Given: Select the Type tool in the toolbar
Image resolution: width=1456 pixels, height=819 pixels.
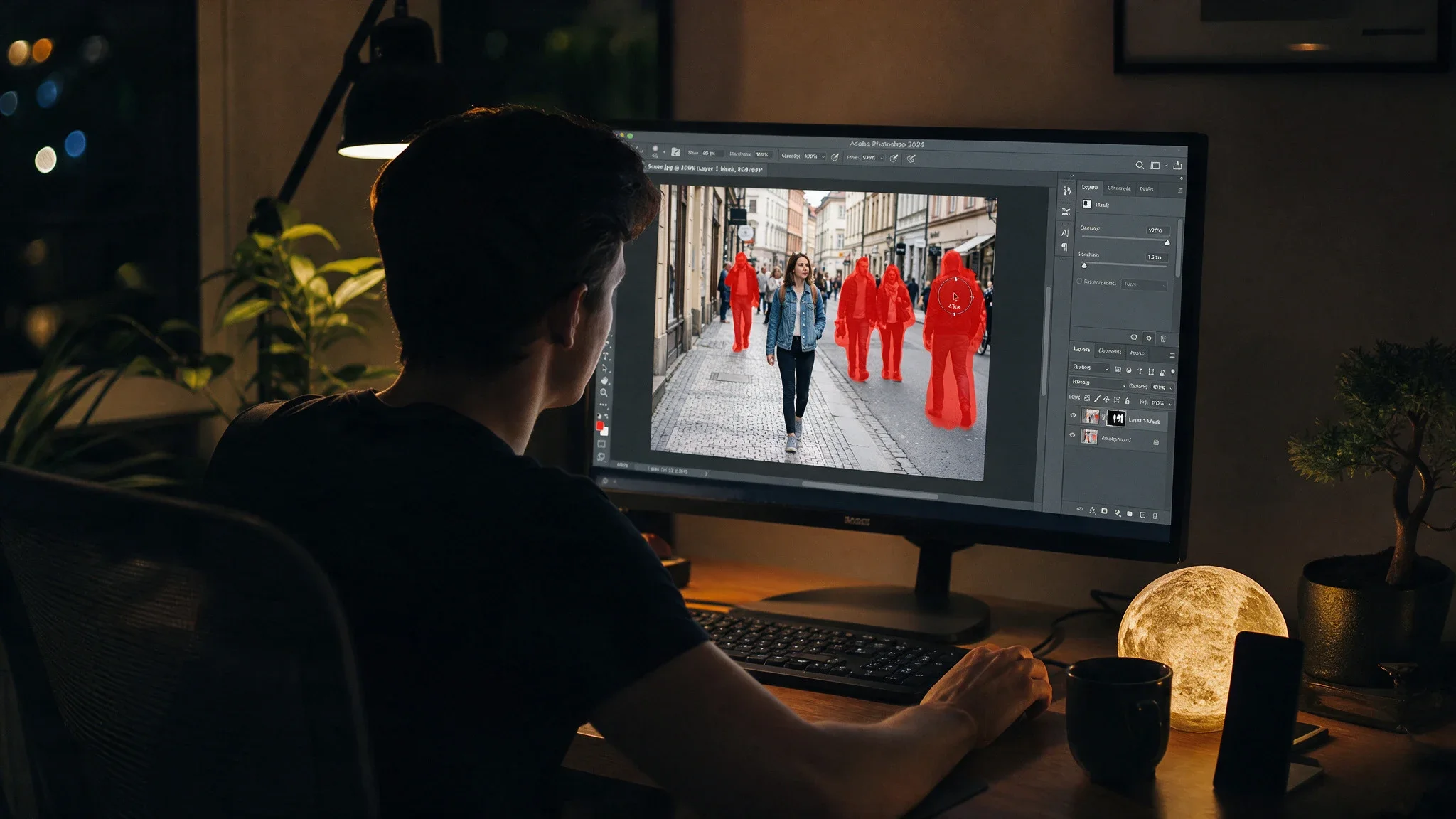Looking at the screenshot, I should [x=606, y=355].
